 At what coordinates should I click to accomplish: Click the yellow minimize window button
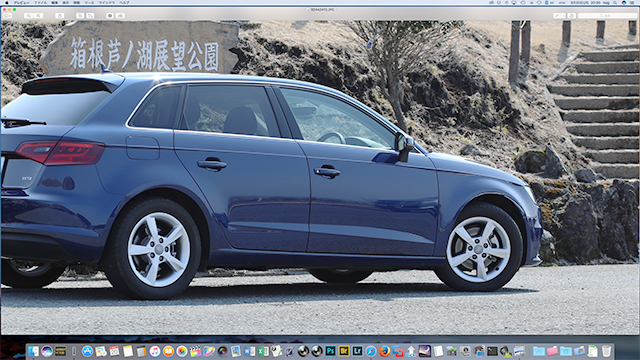click(10, 9)
